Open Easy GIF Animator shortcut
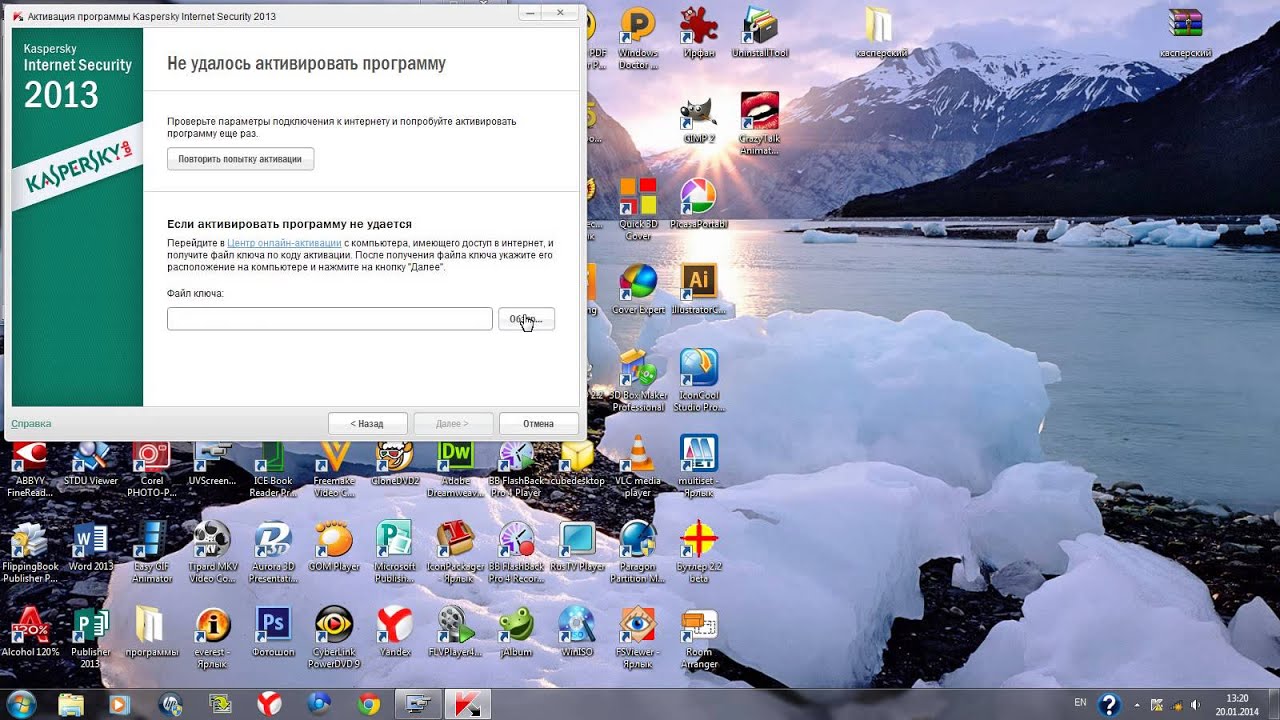Screen dimensions: 1280x720 (152, 553)
